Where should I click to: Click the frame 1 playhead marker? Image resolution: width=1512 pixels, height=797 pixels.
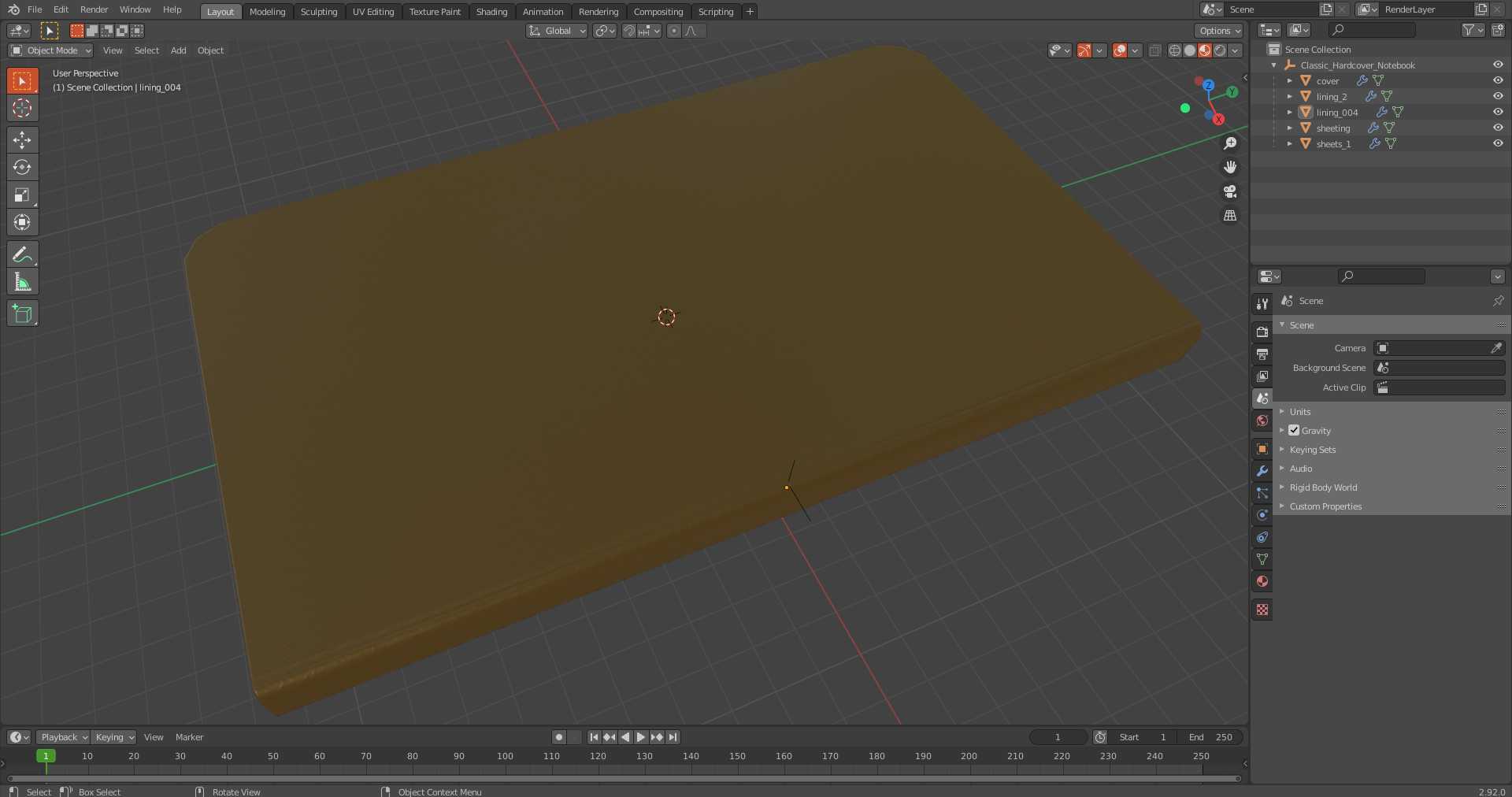[46, 756]
